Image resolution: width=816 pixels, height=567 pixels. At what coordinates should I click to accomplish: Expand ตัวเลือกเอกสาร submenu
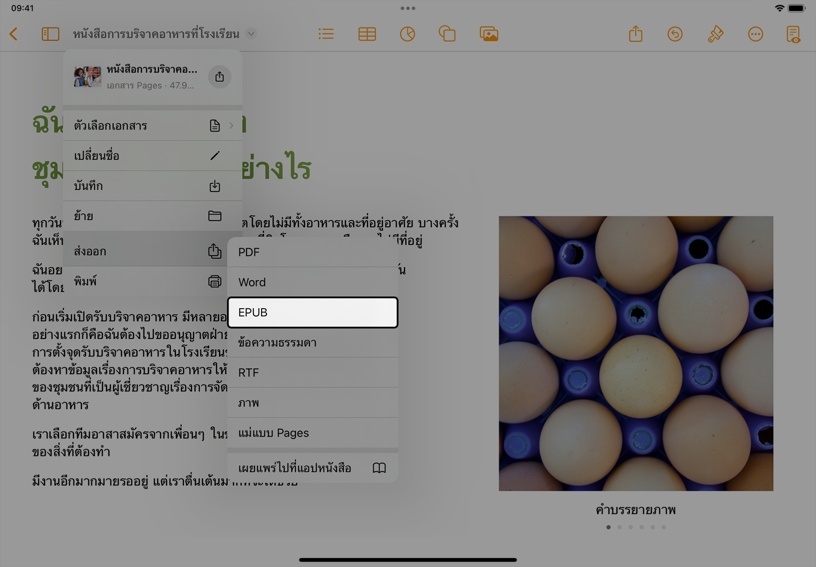pos(152,126)
